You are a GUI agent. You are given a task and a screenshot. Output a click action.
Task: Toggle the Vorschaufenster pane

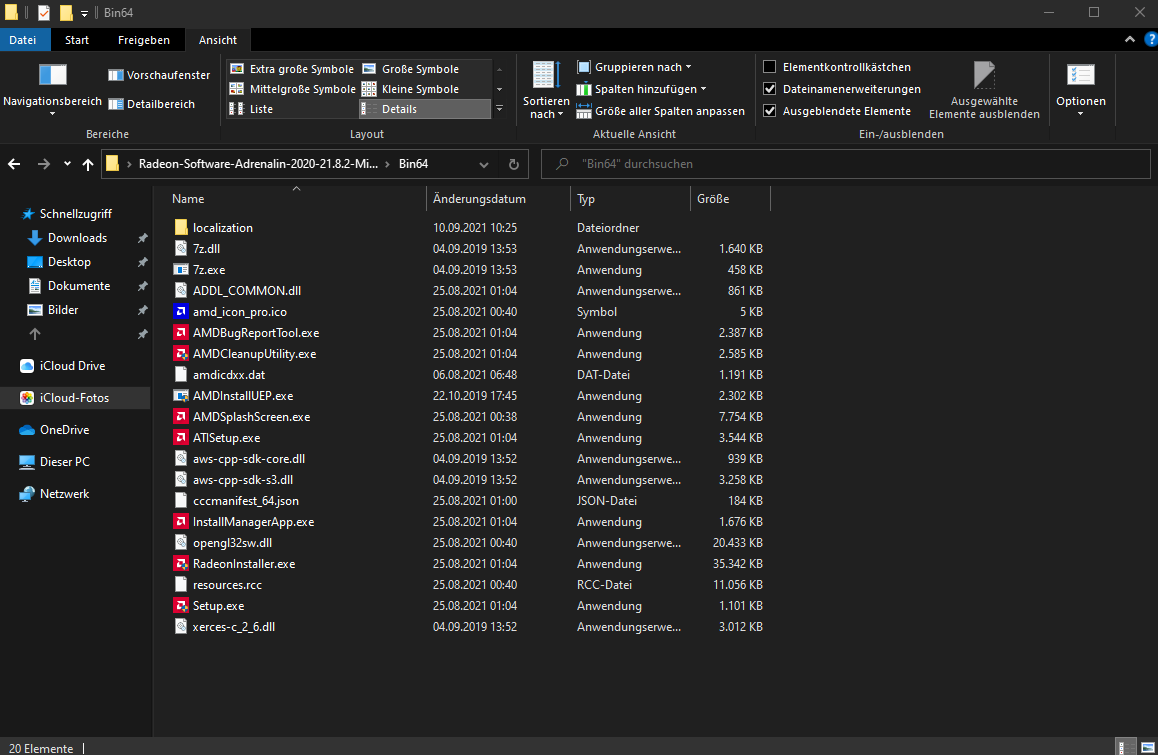(159, 75)
